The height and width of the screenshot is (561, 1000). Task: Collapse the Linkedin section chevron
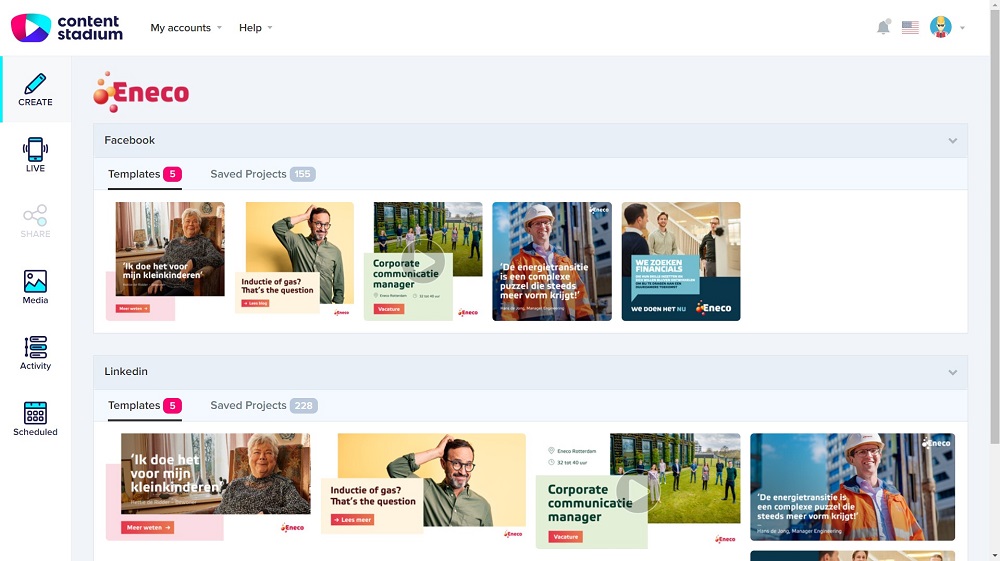point(952,372)
